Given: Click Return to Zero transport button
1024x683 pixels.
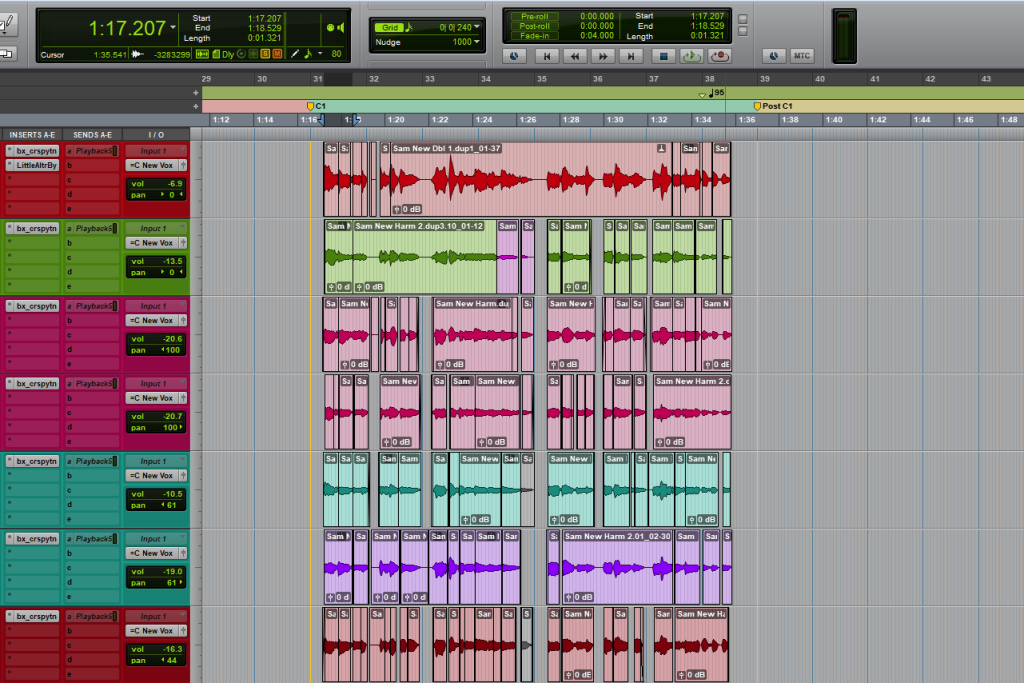Looking at the screenshot, I should coord(545,57).
